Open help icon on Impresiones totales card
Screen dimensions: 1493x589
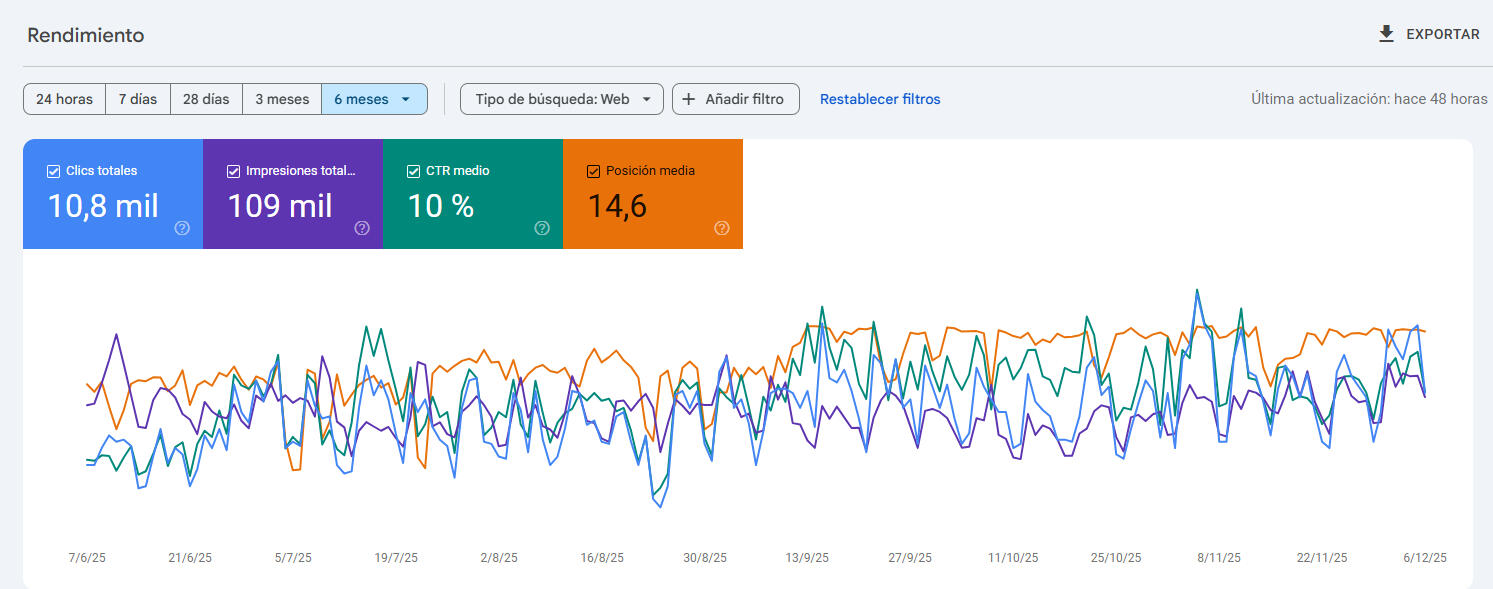click(362, 228)
